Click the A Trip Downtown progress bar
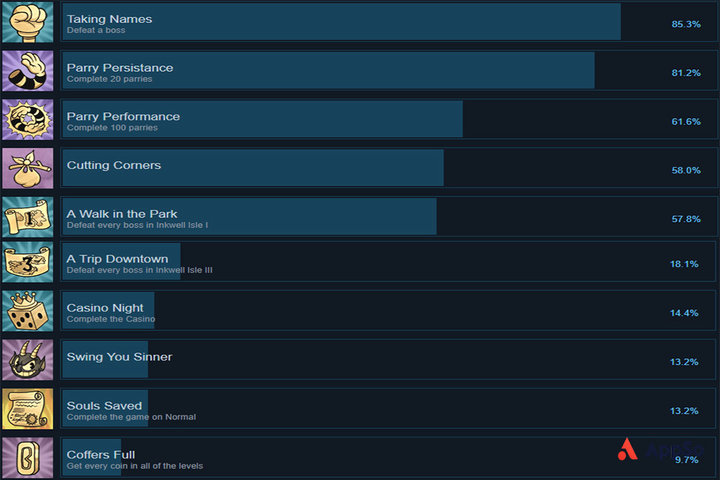Image resolution: width=720 pixels, height=480 pixels. (121, 262)
